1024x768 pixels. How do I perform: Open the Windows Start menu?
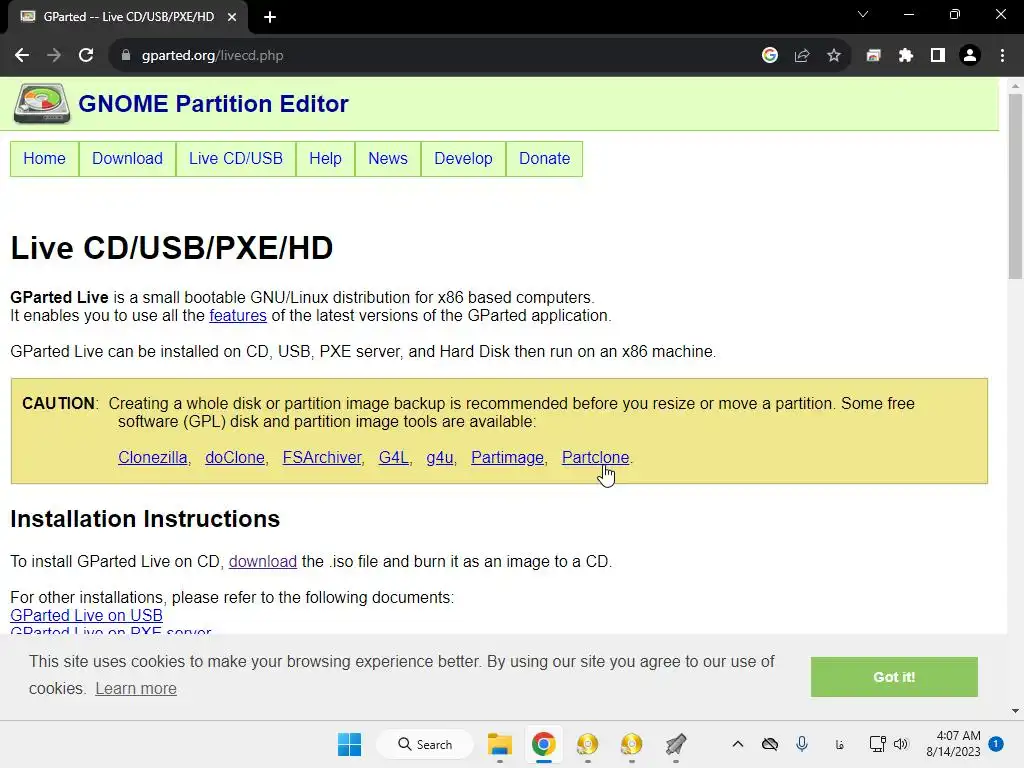(x=349, y=744)
